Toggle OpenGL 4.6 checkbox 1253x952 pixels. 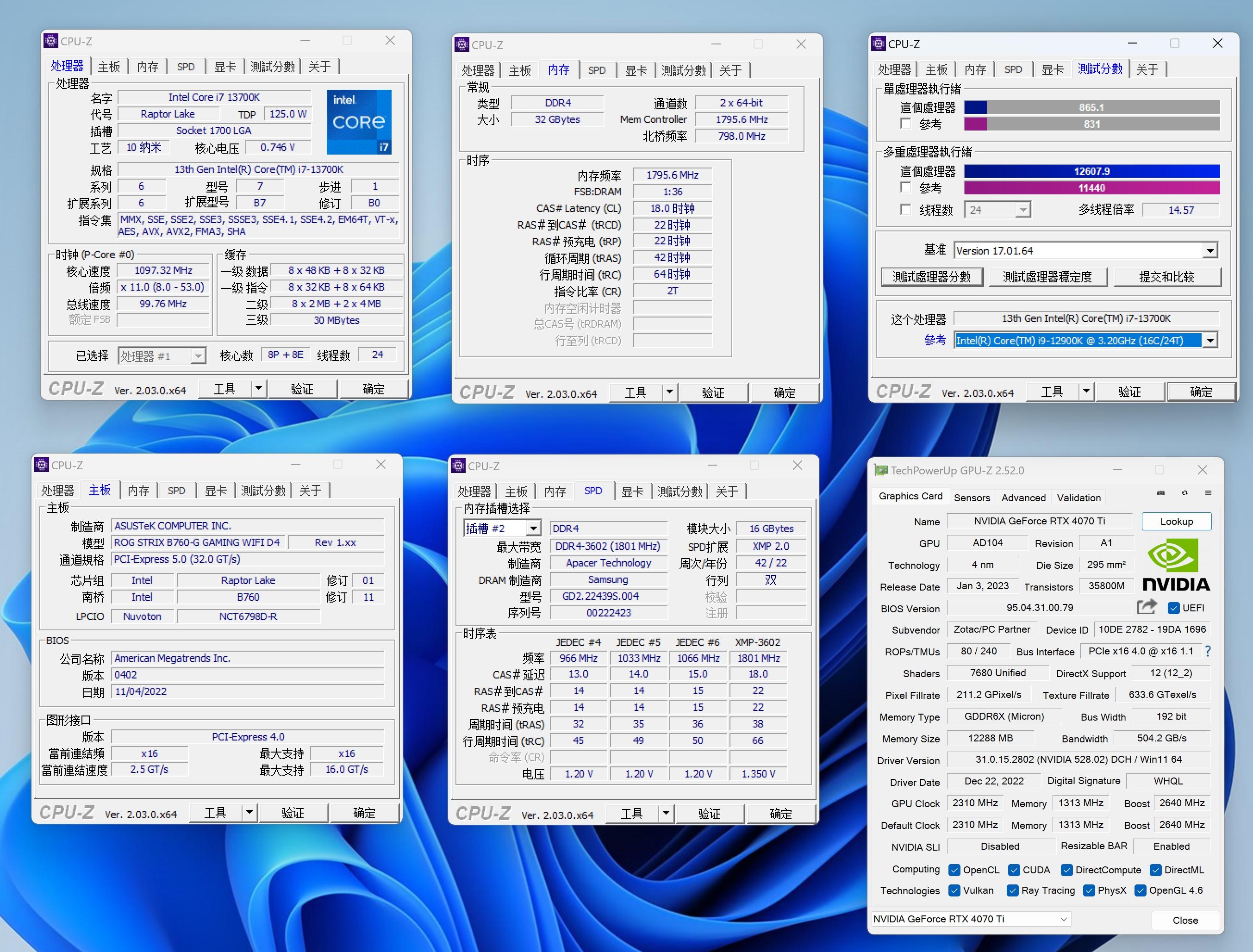click(1140, 890)
